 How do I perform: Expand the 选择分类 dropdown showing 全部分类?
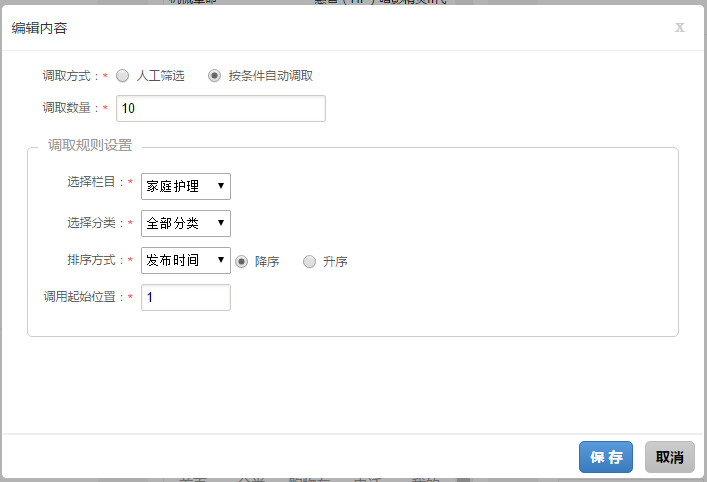click(186, 223)
